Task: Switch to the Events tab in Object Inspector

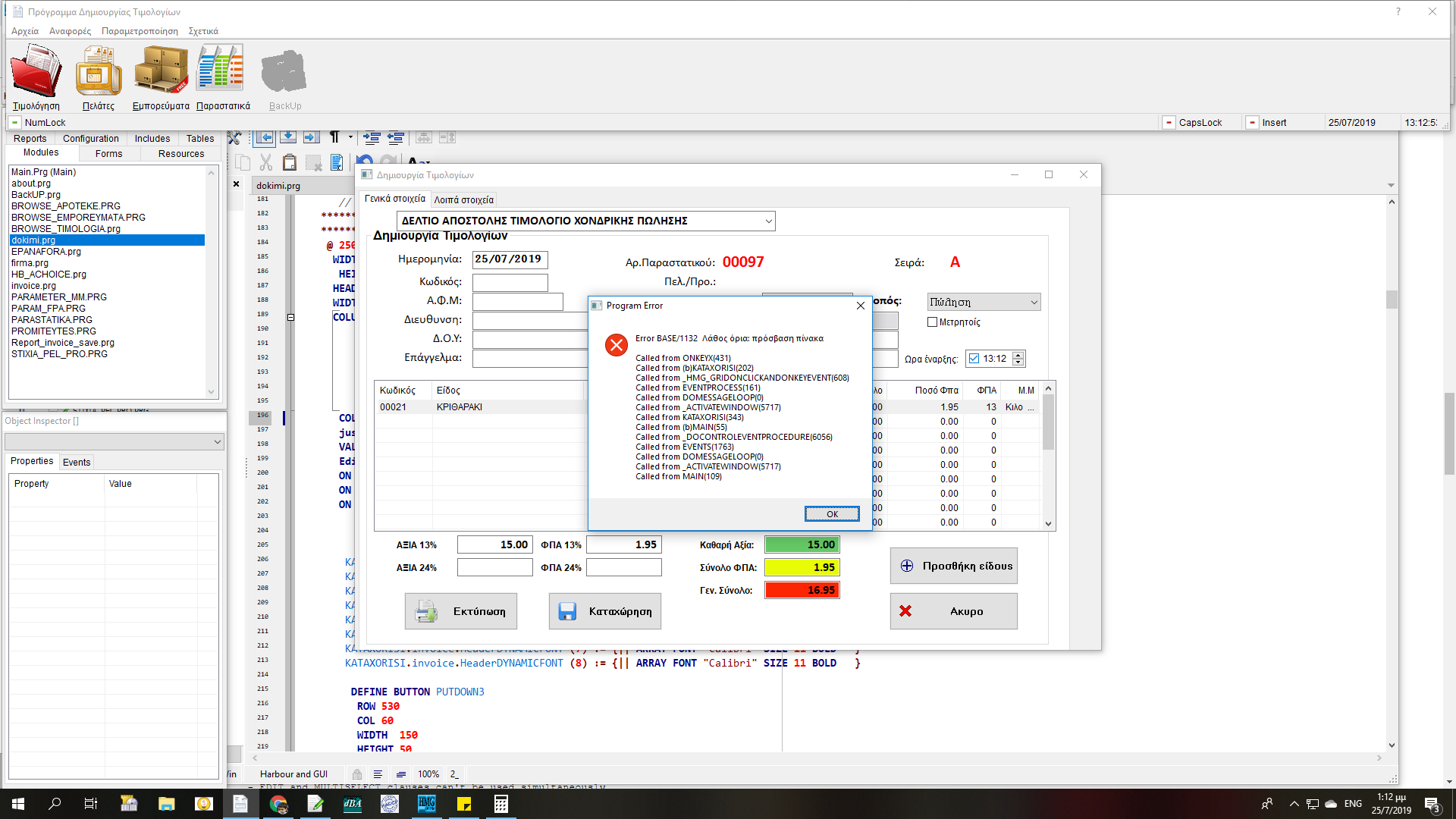Action: tap(77, 462)
